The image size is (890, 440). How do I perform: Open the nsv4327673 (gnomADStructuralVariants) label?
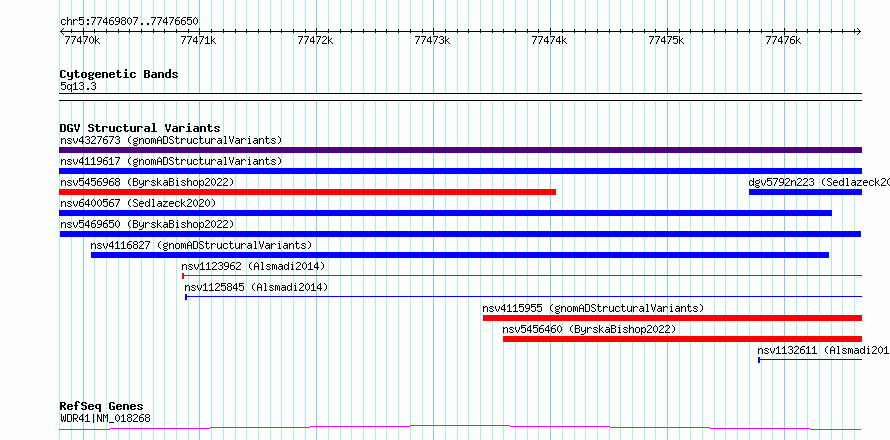click(171, 140)
